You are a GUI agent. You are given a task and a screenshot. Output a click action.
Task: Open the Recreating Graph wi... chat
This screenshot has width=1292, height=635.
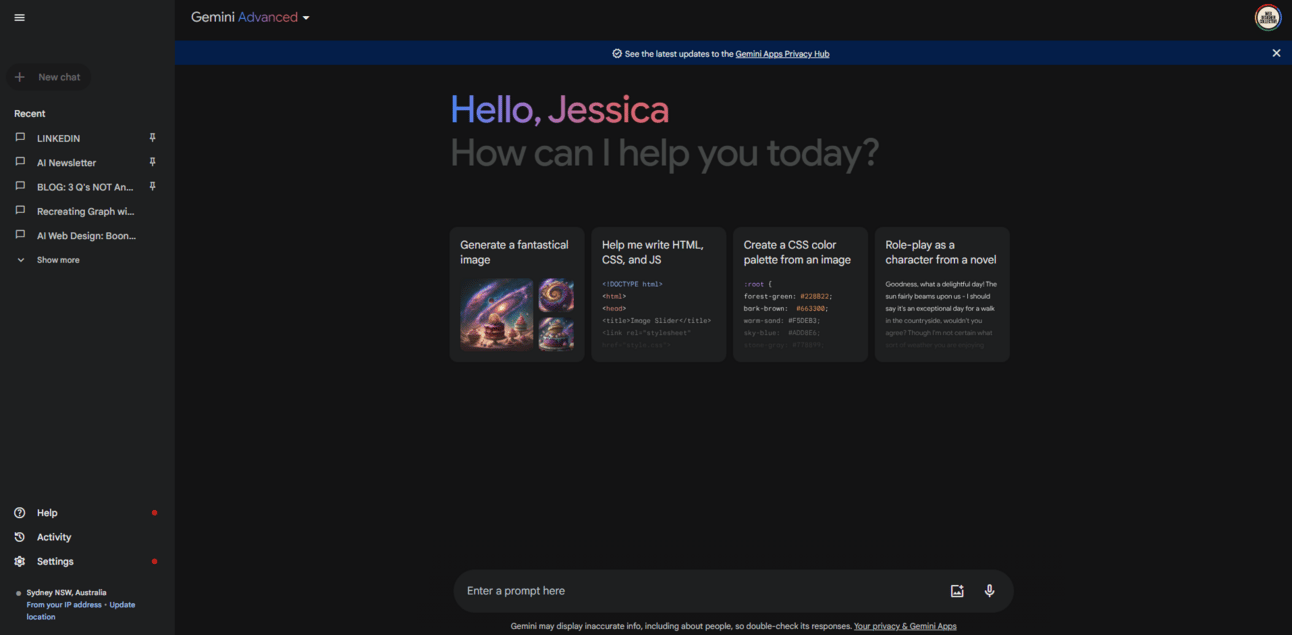point(86,211)
